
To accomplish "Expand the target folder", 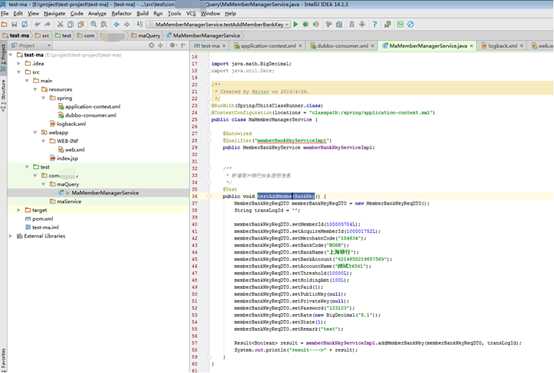I will point(19,210).
